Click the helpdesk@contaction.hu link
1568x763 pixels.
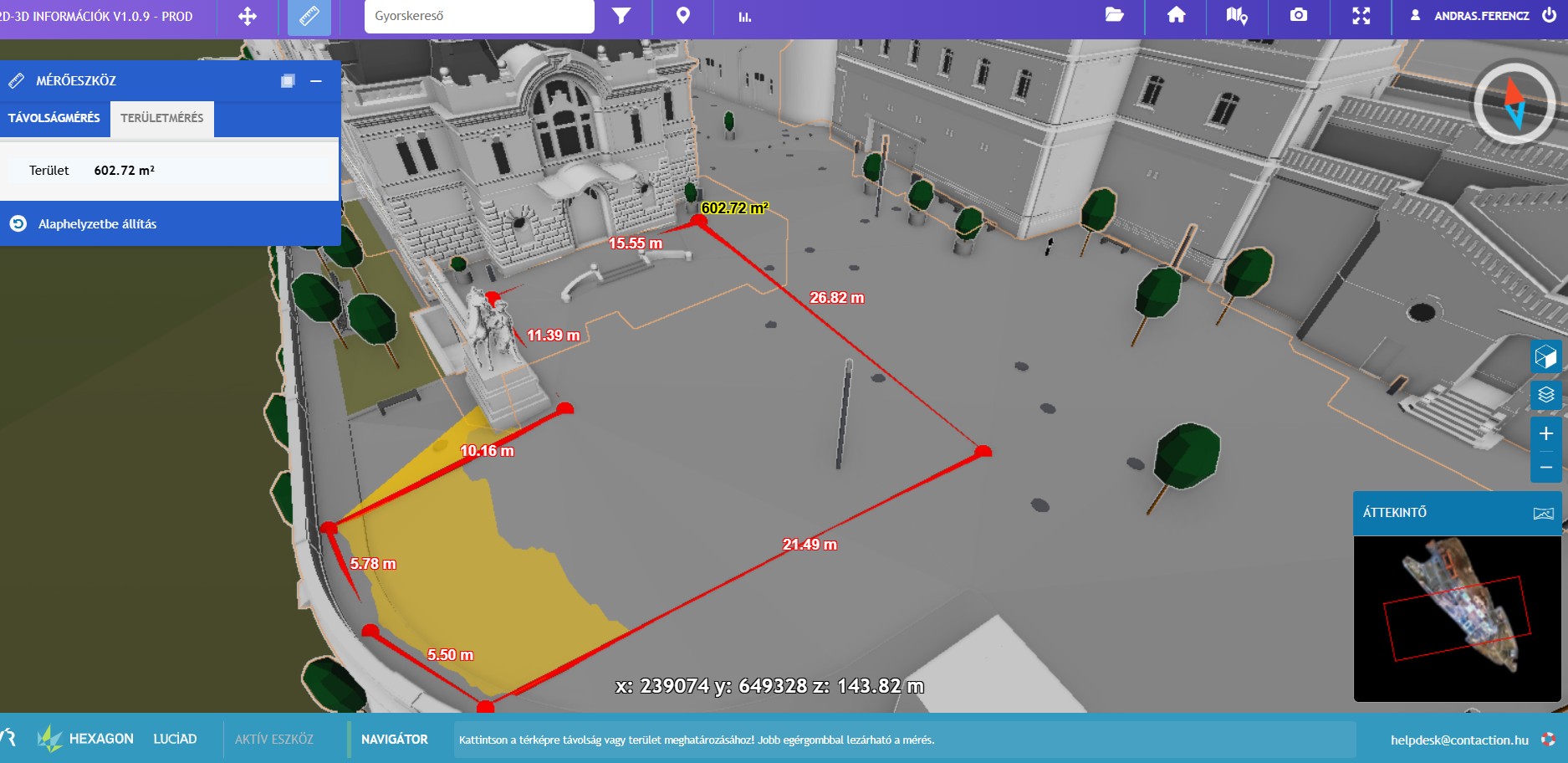[1459, 740]
